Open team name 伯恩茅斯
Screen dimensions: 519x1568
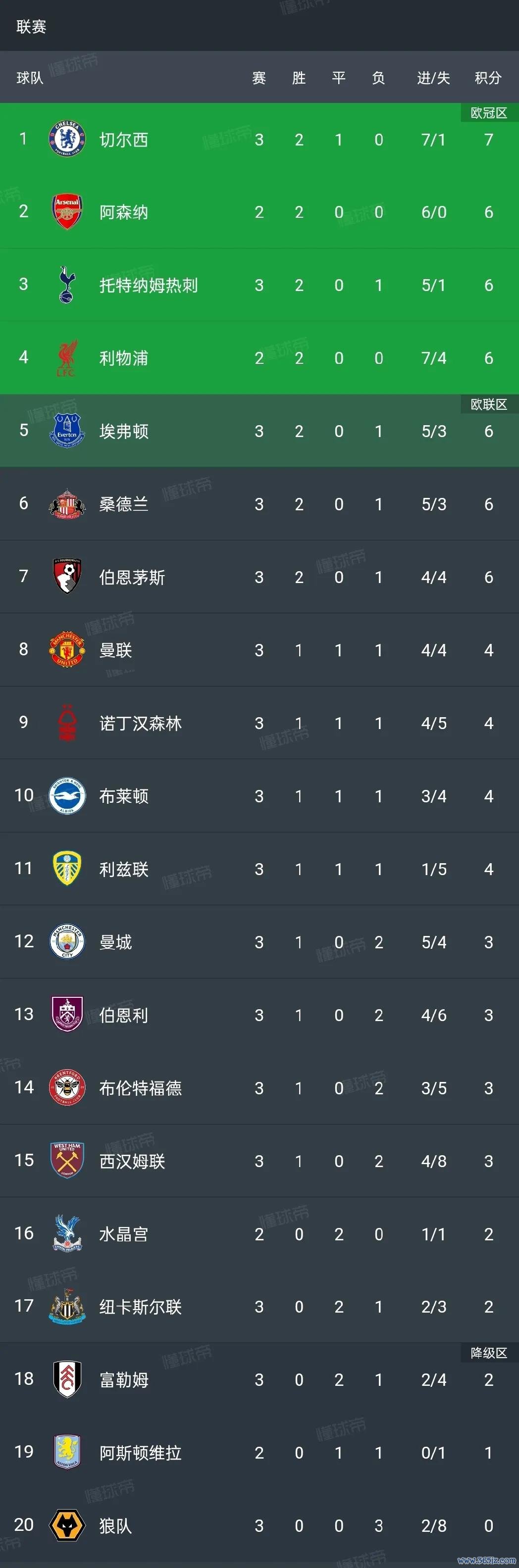132,577
